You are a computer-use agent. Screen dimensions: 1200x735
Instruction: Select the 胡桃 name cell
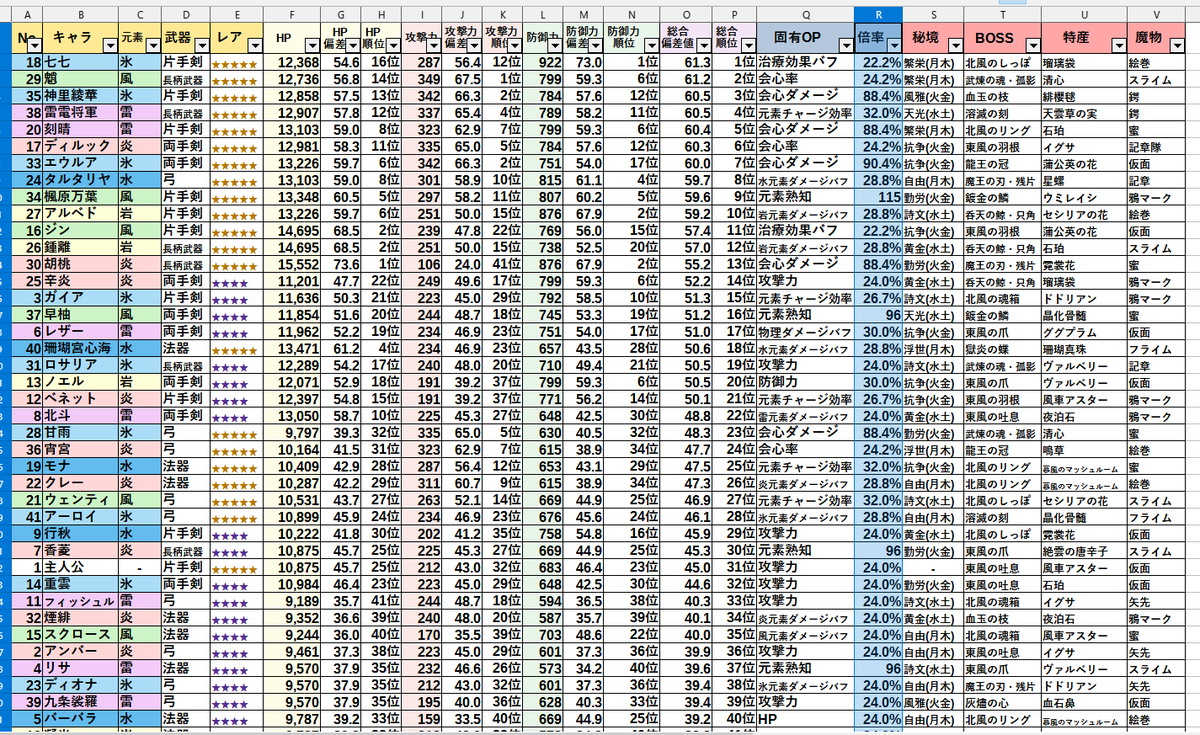tap(81, 265)
